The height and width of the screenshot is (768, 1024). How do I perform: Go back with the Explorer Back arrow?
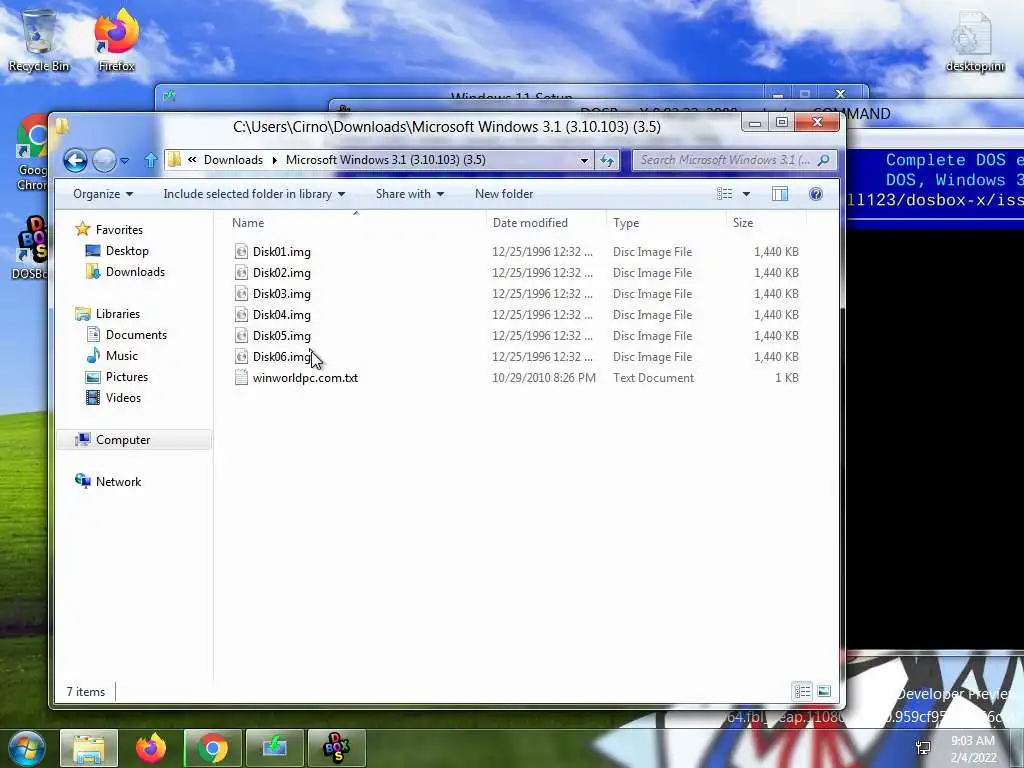tap(75, 160)
